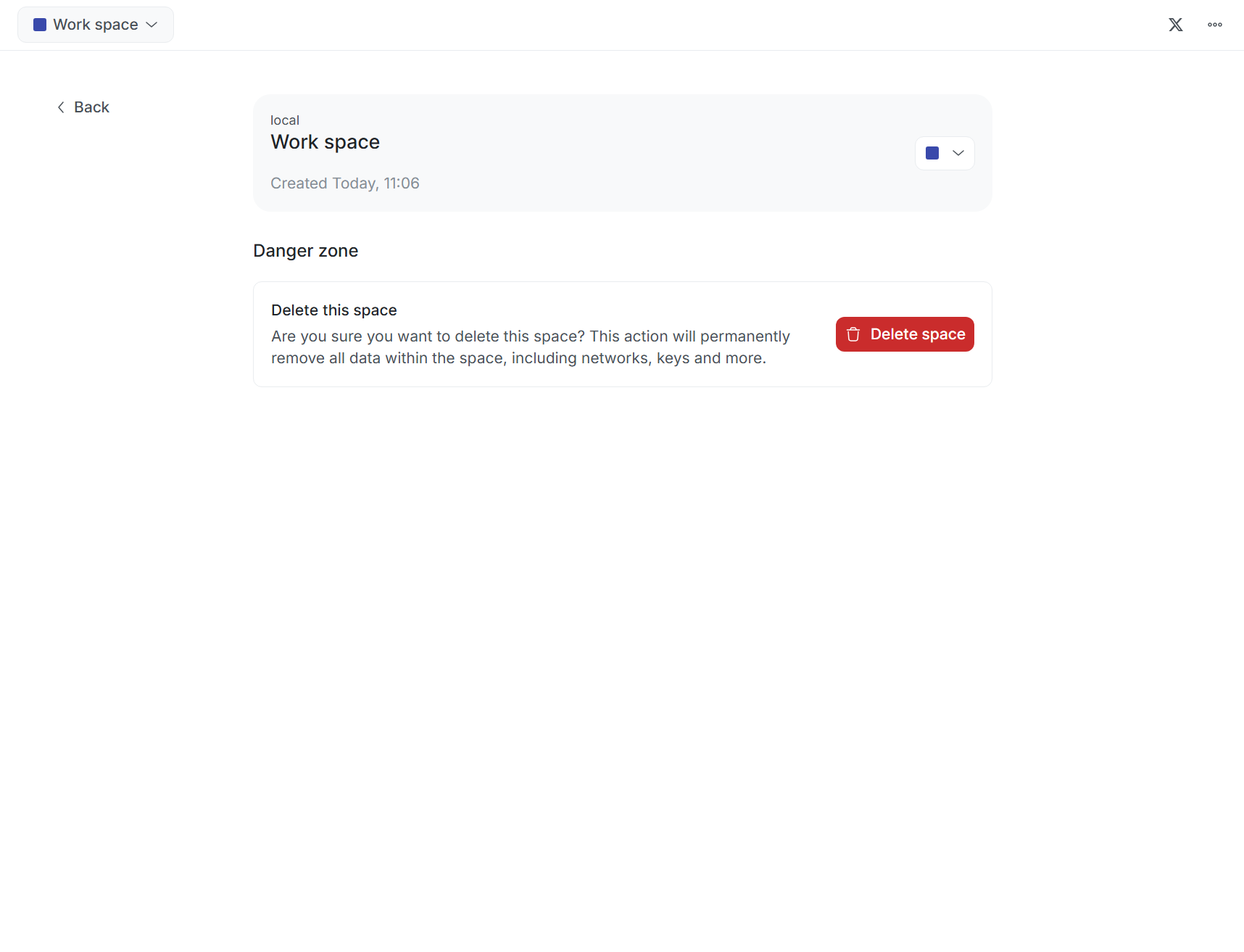1244x952 pixels.
Task: Go back using the Back link text
Action: click(91, 107)
